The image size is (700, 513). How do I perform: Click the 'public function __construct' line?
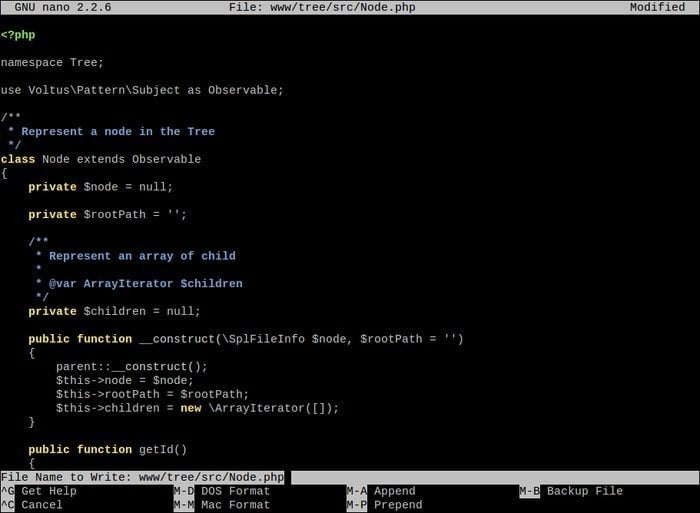pos(246,339)
